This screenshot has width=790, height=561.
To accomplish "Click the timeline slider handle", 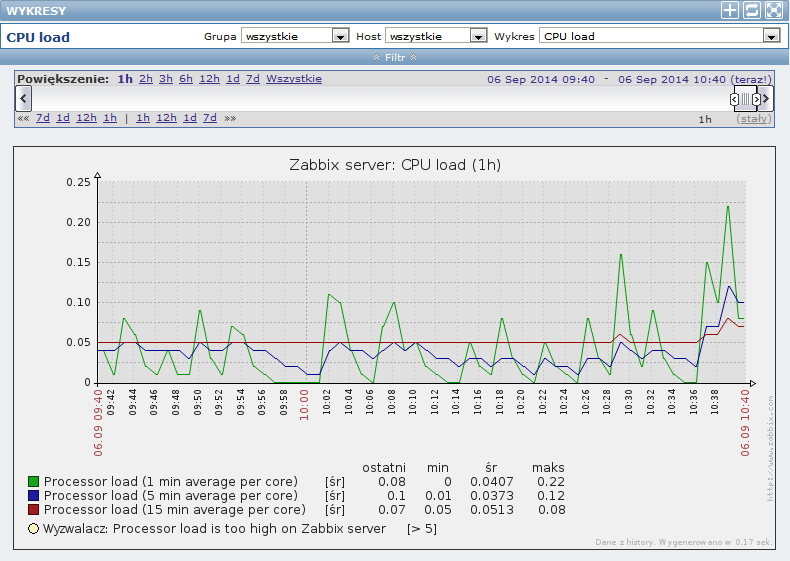I will click(x=745, y=99).
